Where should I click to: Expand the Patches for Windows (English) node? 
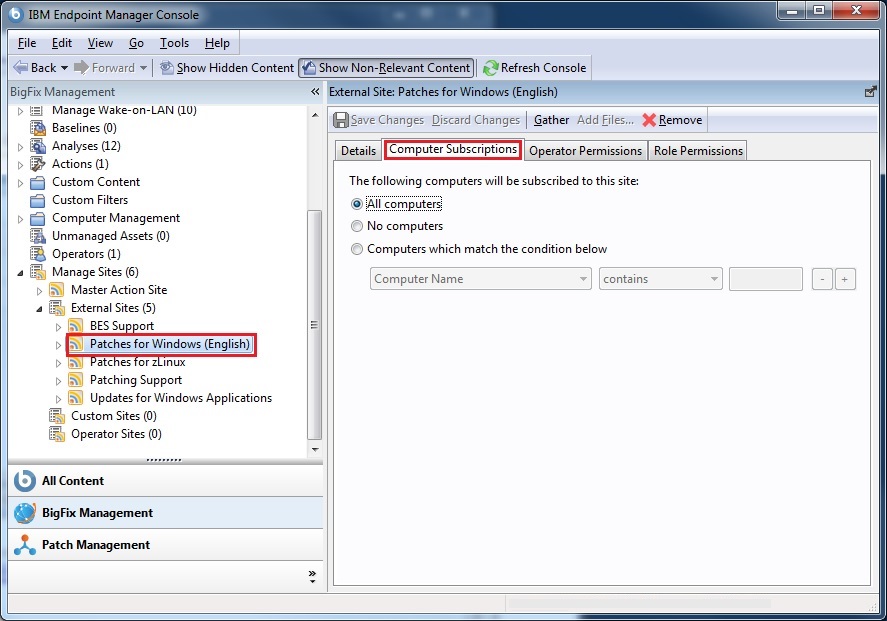[58, 344]
